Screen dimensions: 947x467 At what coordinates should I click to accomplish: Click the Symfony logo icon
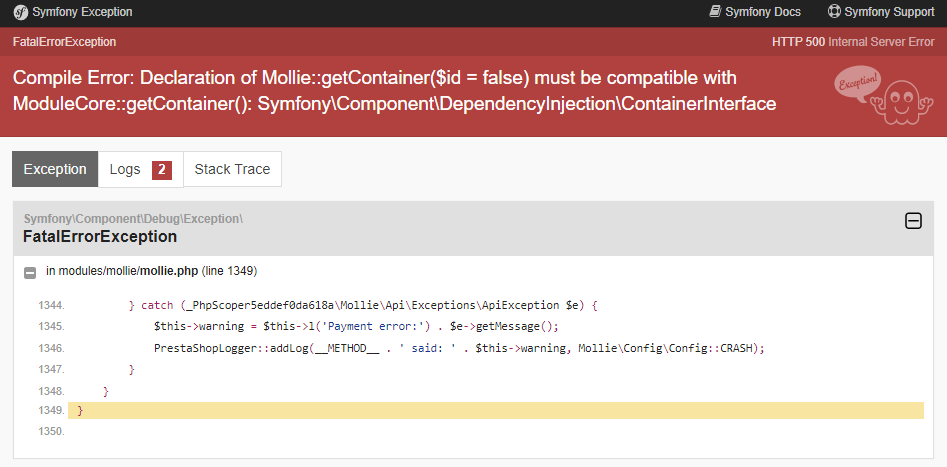(20, 12)
